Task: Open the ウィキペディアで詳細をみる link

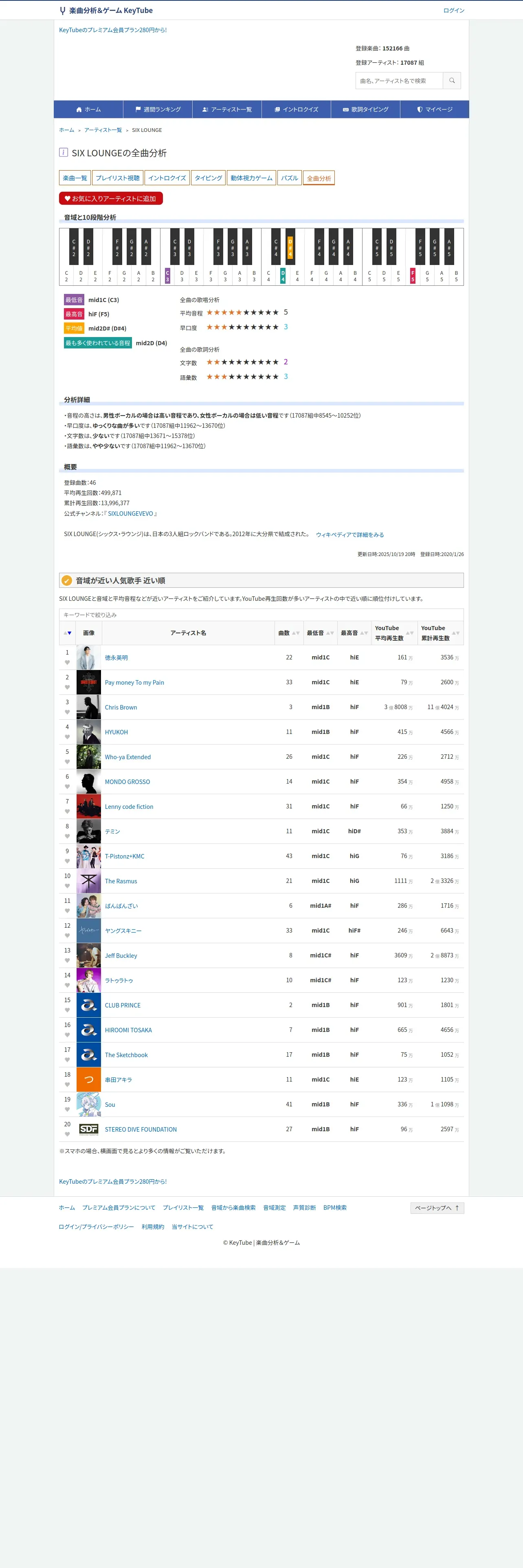Action: [350, 535]
